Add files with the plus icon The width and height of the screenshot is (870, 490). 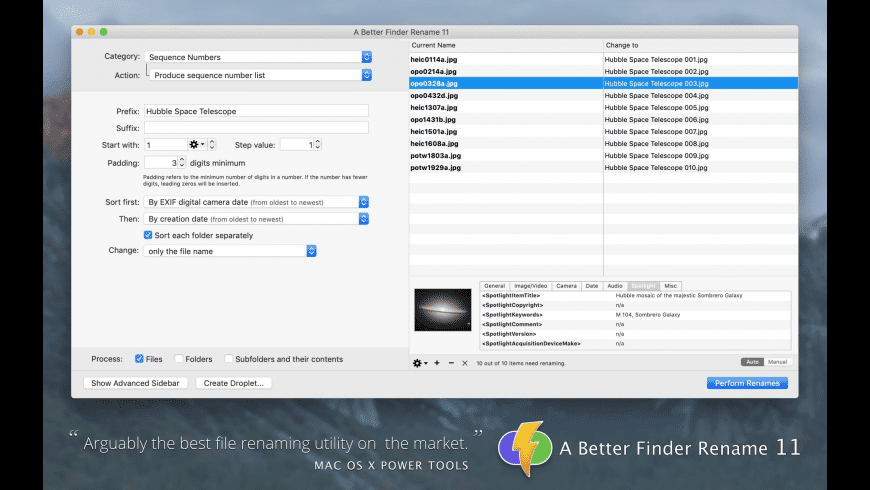437,363
